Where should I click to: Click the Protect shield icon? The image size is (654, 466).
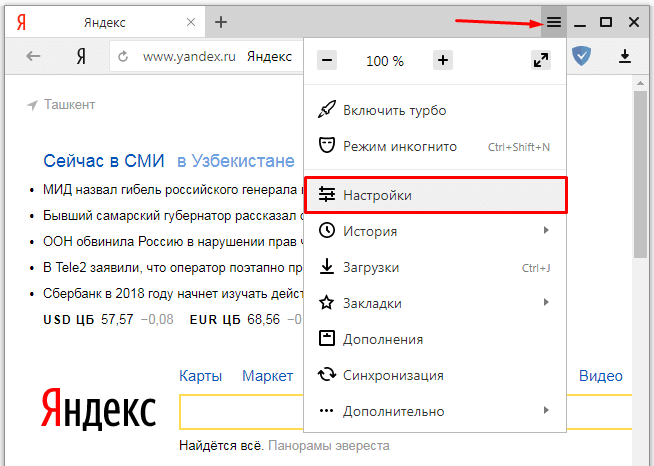581,56
